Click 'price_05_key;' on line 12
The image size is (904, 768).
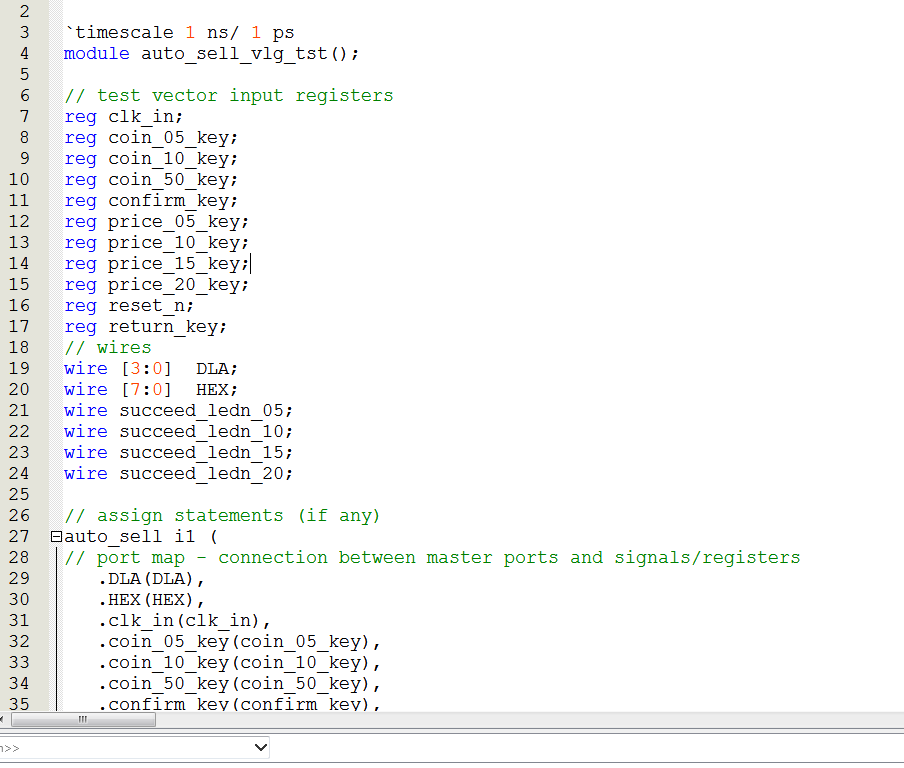pos(178,222)
